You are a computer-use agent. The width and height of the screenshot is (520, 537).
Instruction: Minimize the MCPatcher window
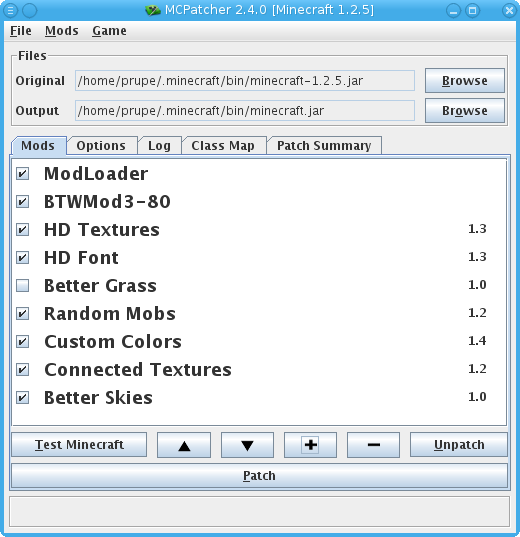pos(453,10)
